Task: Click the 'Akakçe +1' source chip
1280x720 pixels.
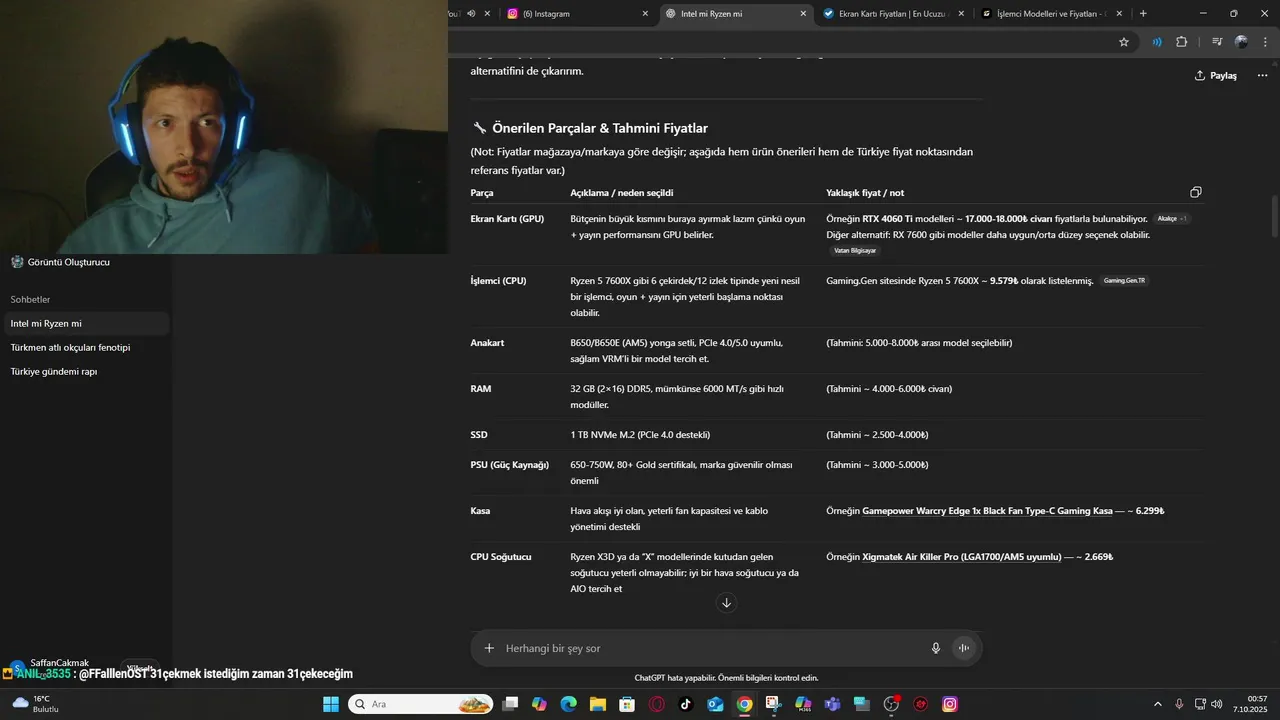Action: click(1172, 219)
